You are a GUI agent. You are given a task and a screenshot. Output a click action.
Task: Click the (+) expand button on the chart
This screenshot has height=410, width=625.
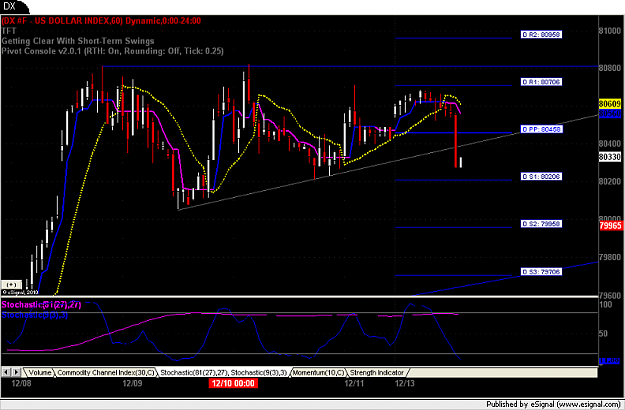(12, 284)
